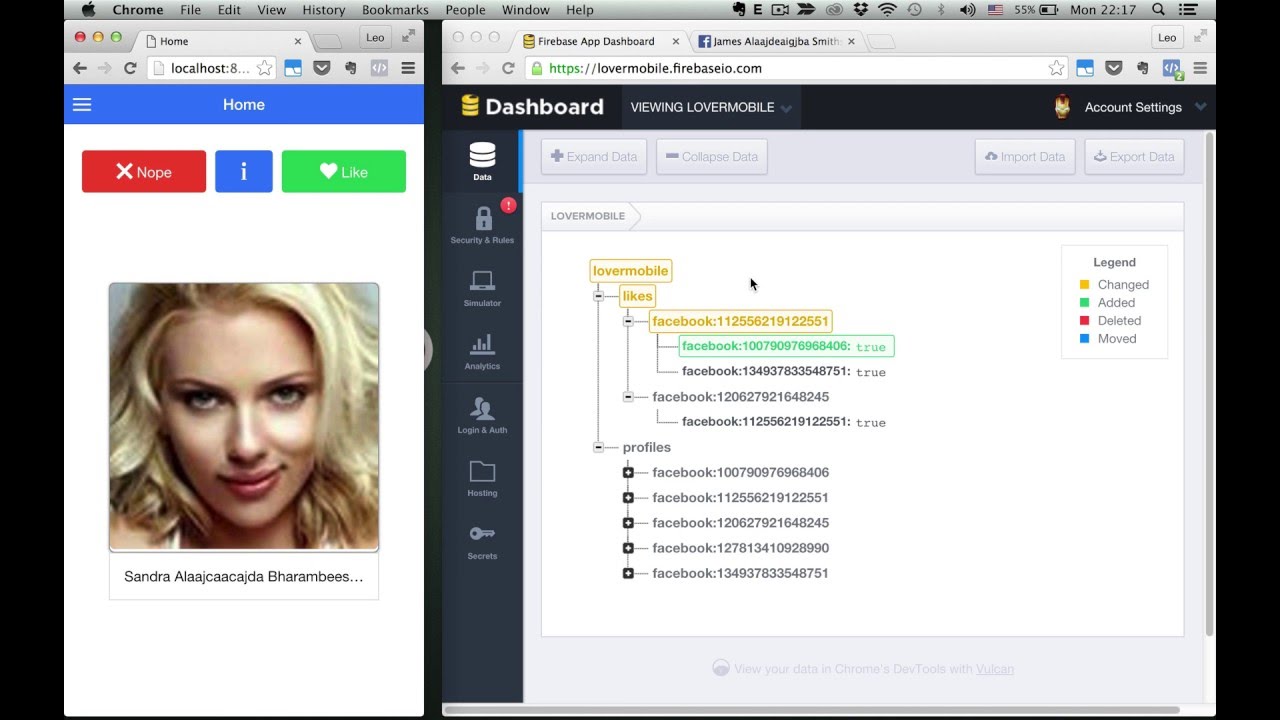Reload the Firebase dashboard page
Viewport: 1280px width, 720px height.
click(x=508, y=68)
